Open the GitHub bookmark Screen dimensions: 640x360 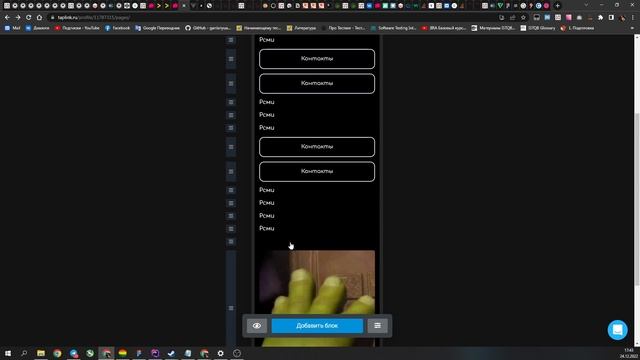[208, 28]
